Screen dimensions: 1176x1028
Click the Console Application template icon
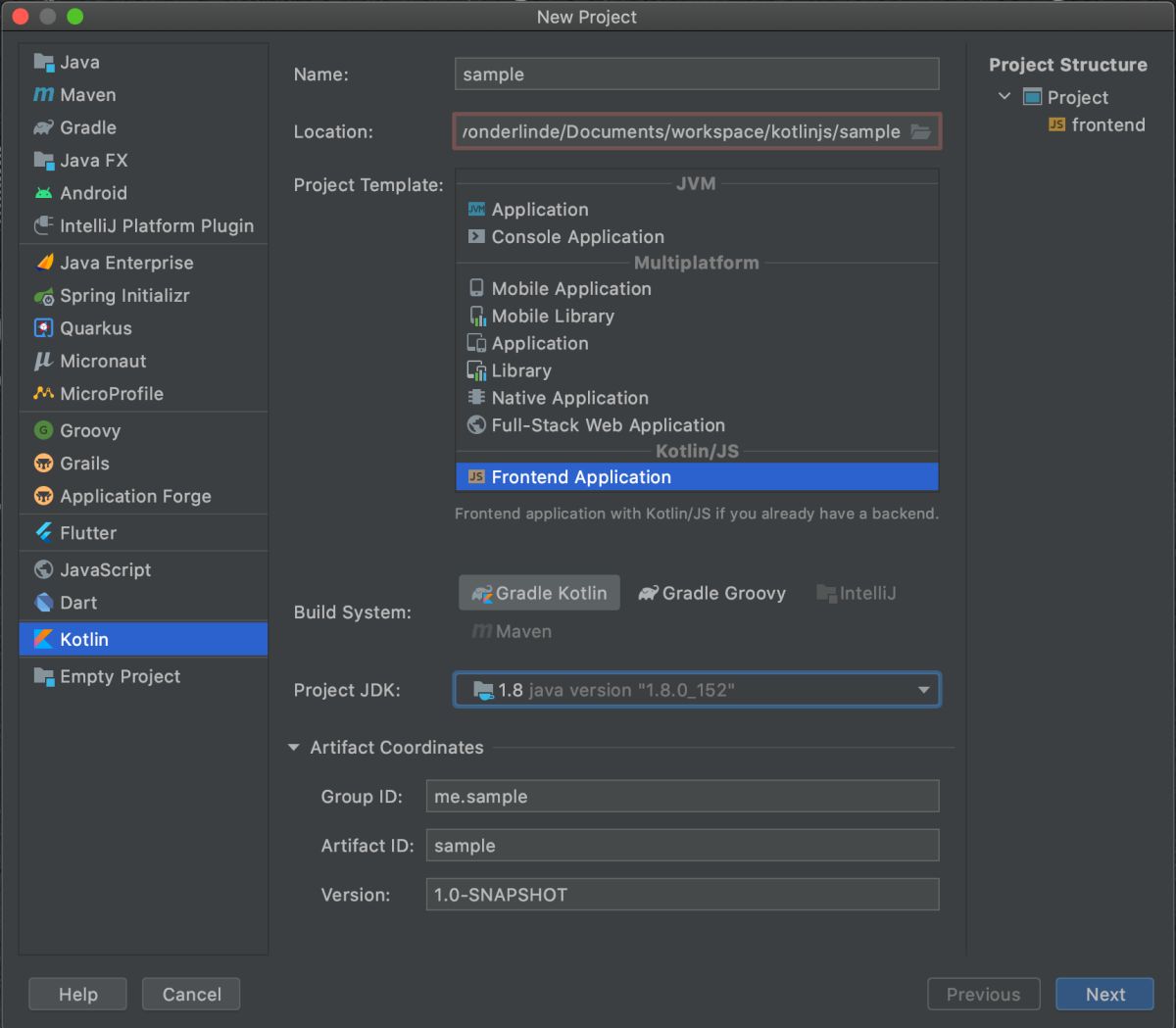pos(476,236)
